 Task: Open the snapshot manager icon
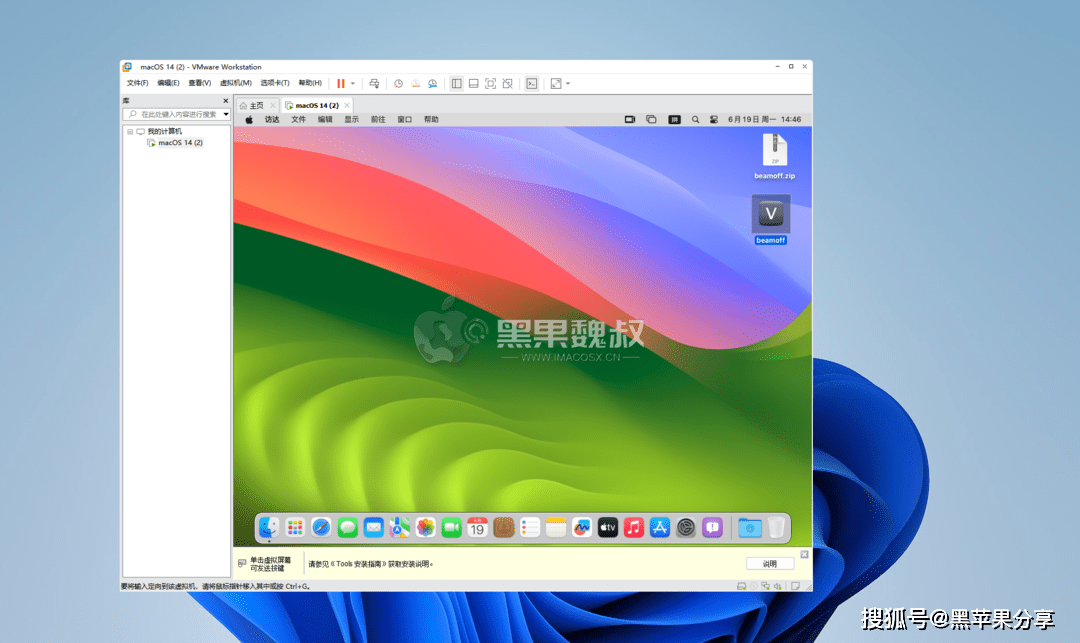coord(433,83)
